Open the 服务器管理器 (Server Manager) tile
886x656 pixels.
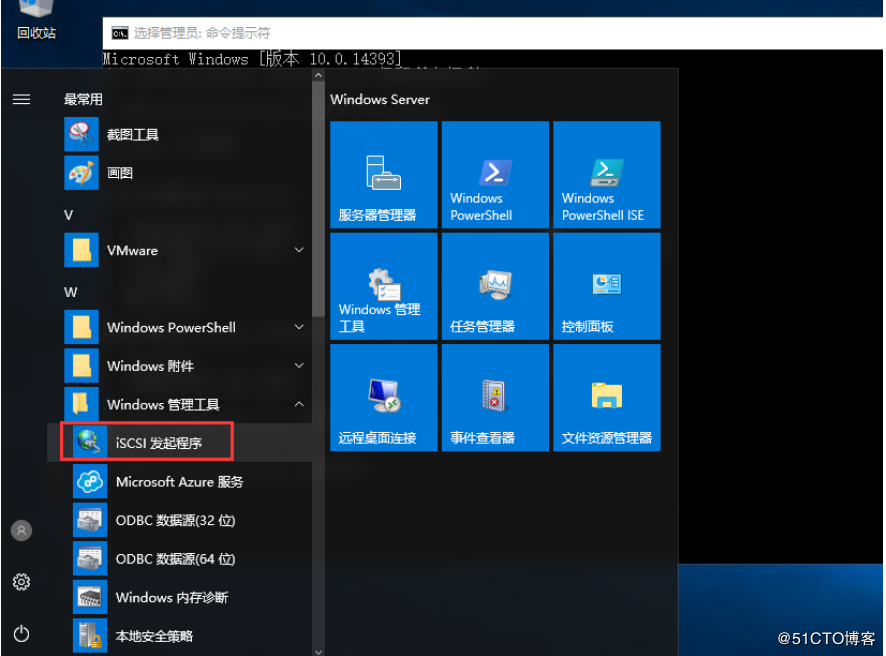click(x=383, y=175)
